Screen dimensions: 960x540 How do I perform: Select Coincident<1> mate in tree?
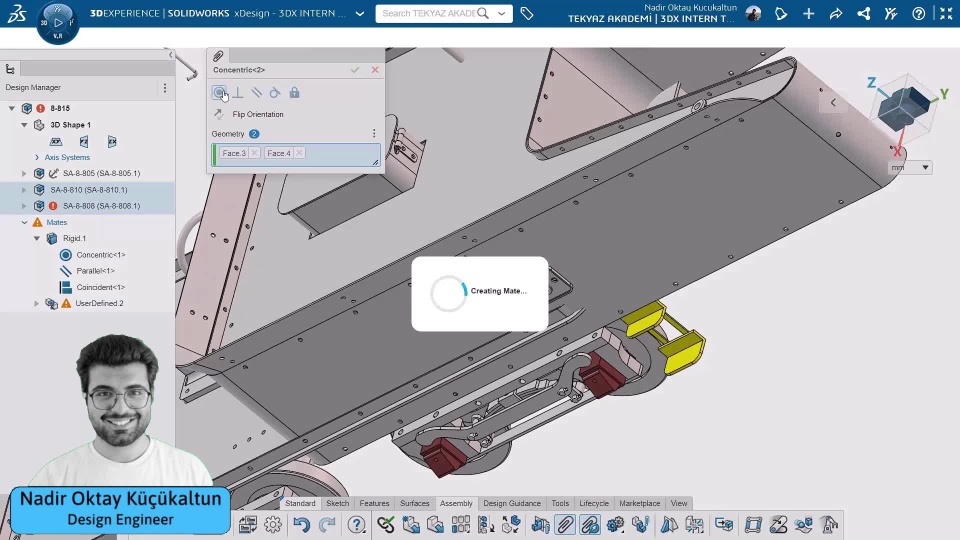(x=100, y=287)
